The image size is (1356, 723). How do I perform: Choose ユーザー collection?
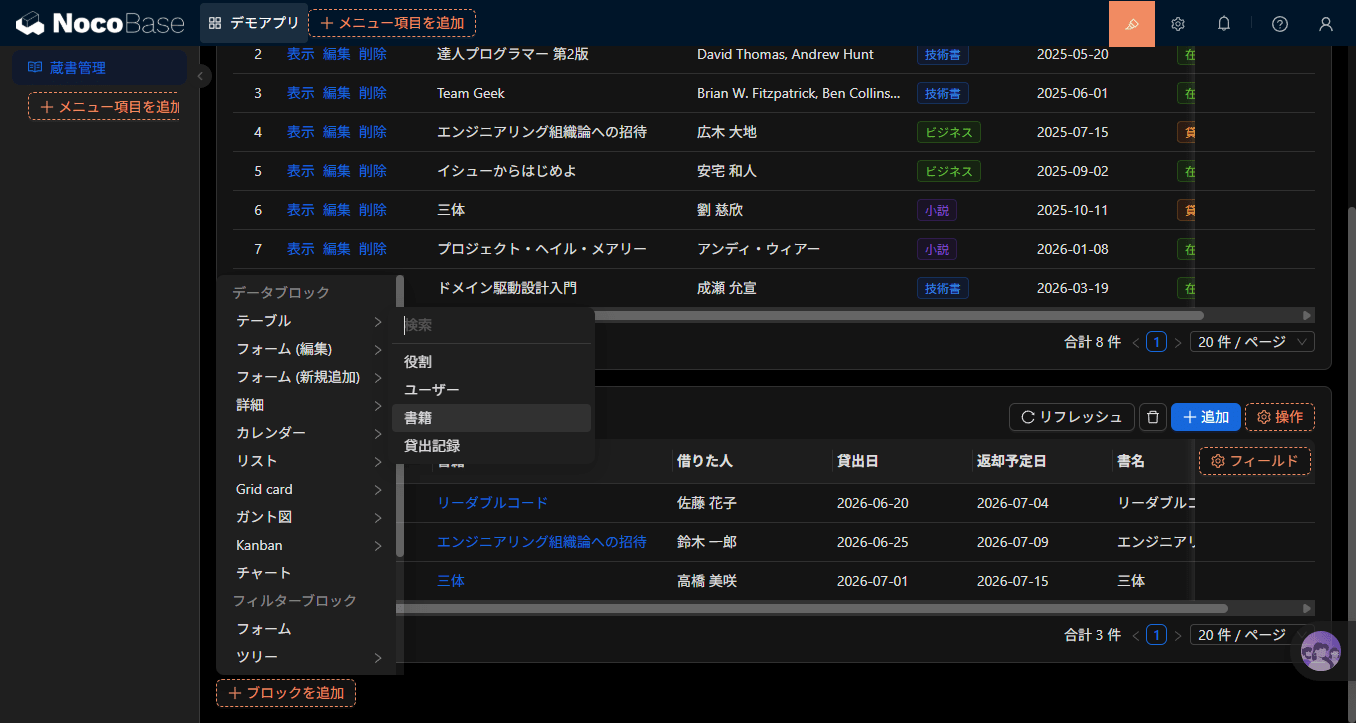492,390
